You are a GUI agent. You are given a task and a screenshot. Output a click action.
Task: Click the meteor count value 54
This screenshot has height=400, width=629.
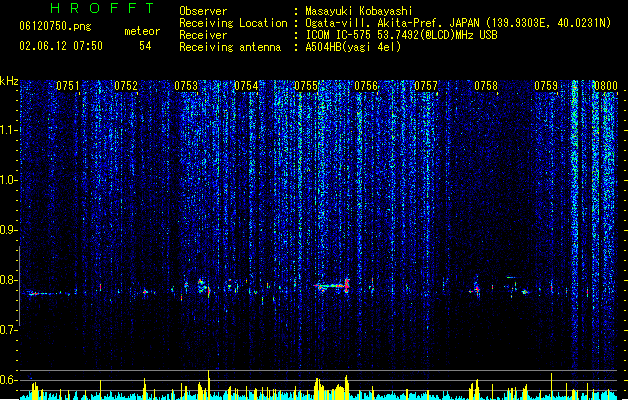(x=145, y=46)
